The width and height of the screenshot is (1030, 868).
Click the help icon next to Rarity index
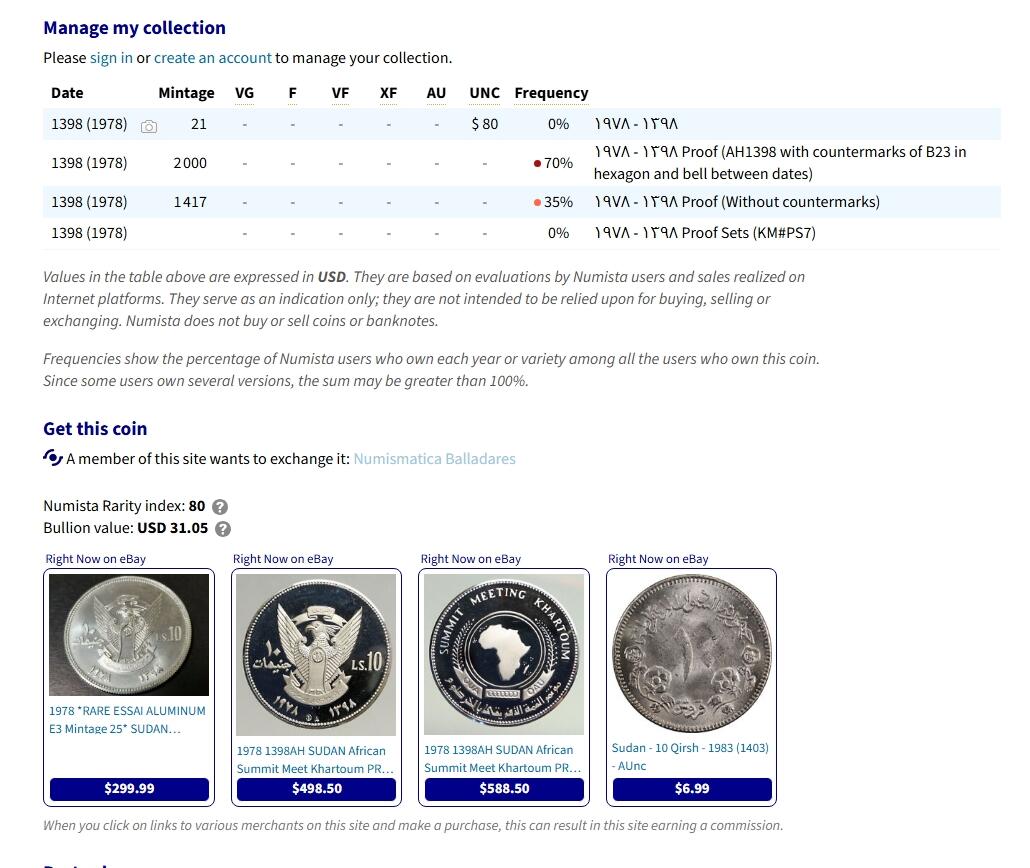pyautogui.click(x=220, y=507)
